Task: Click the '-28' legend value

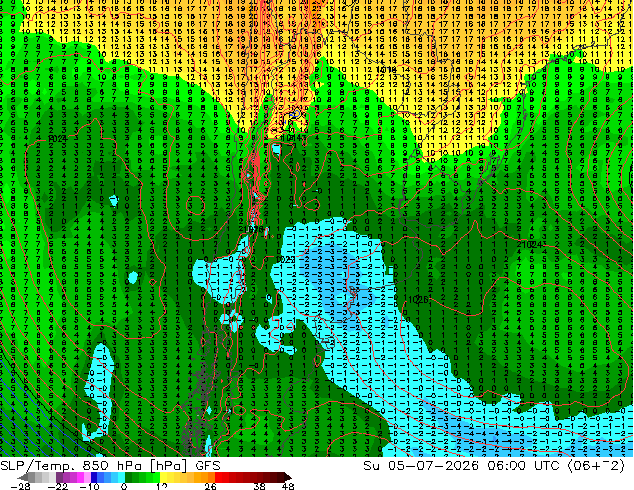Action: [20, 486]
